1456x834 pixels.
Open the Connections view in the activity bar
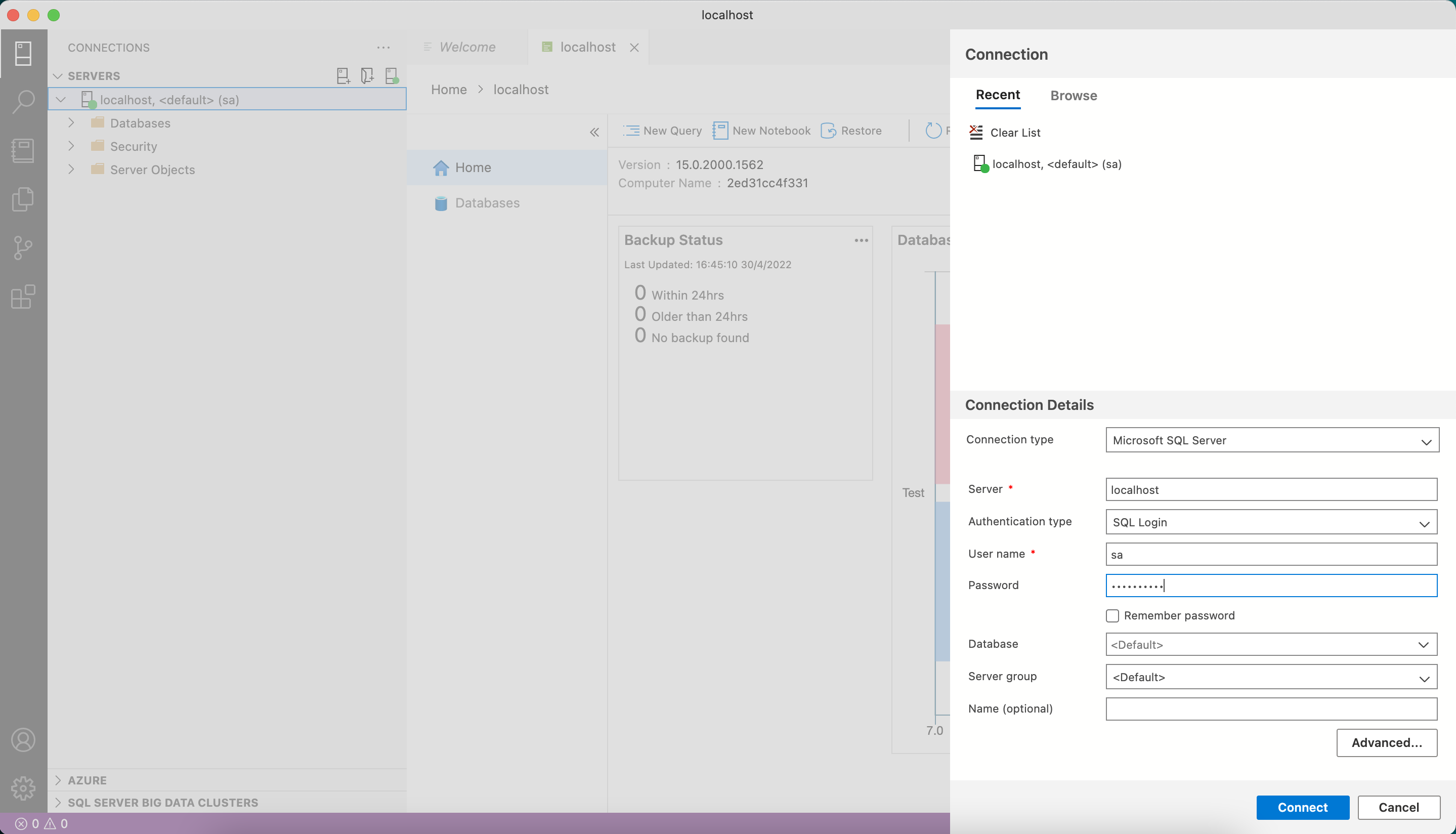coord(23,53)
